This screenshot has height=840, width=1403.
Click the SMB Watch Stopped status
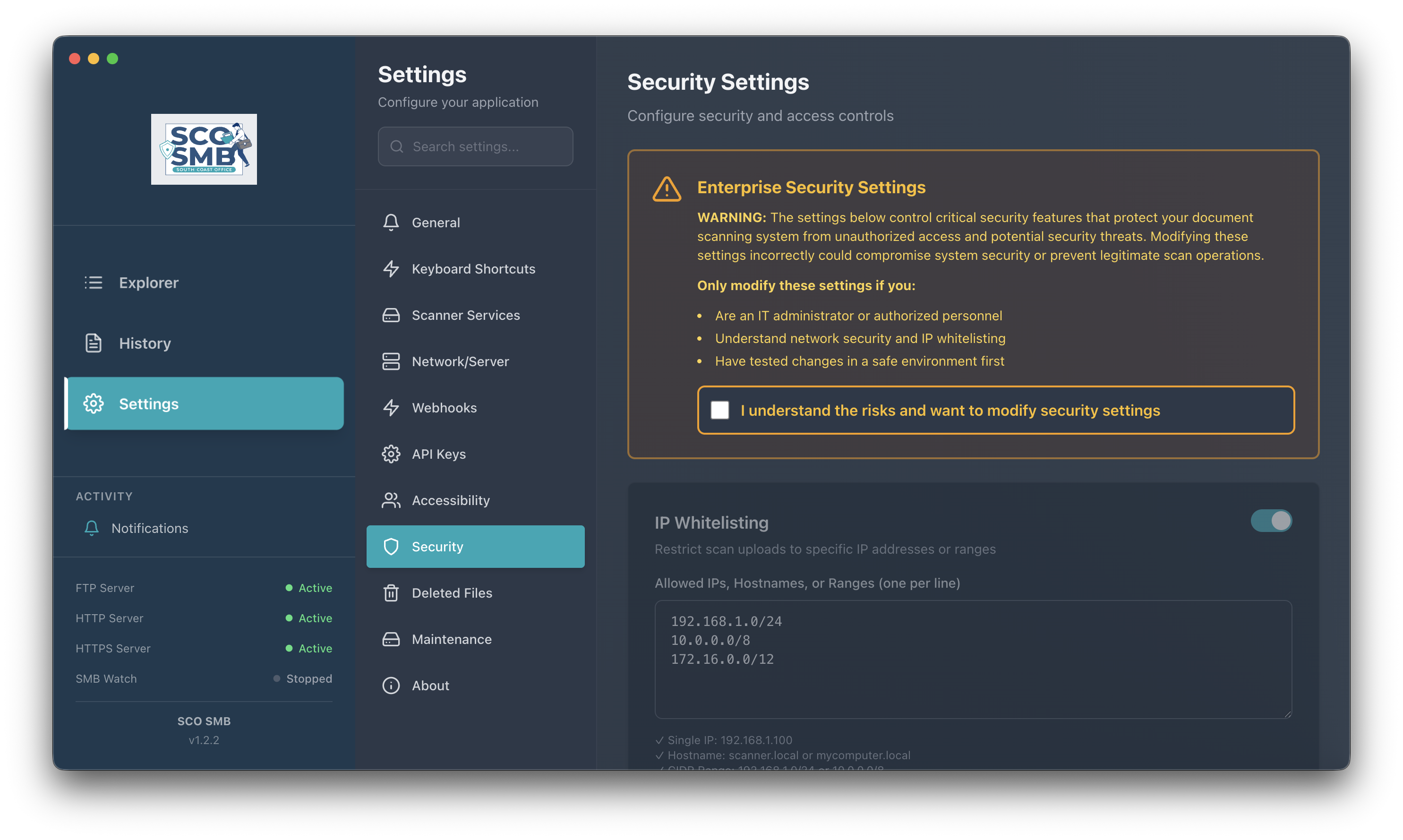point(303,678)
